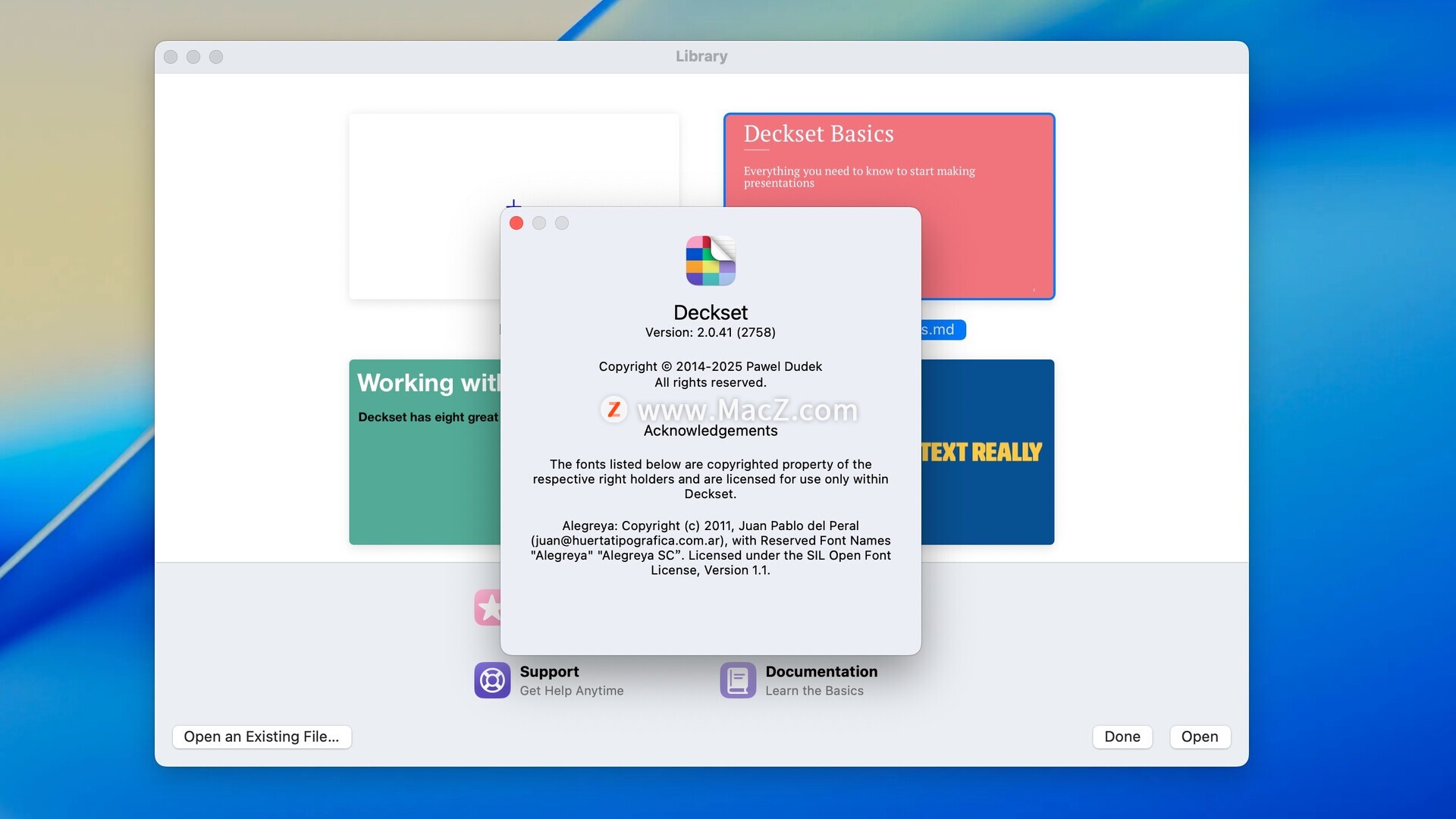Viewport: 1456px width, 819px height.
Task: Click the Version: 2.0.41 (2758) text
Action: (x=711, y=332)
